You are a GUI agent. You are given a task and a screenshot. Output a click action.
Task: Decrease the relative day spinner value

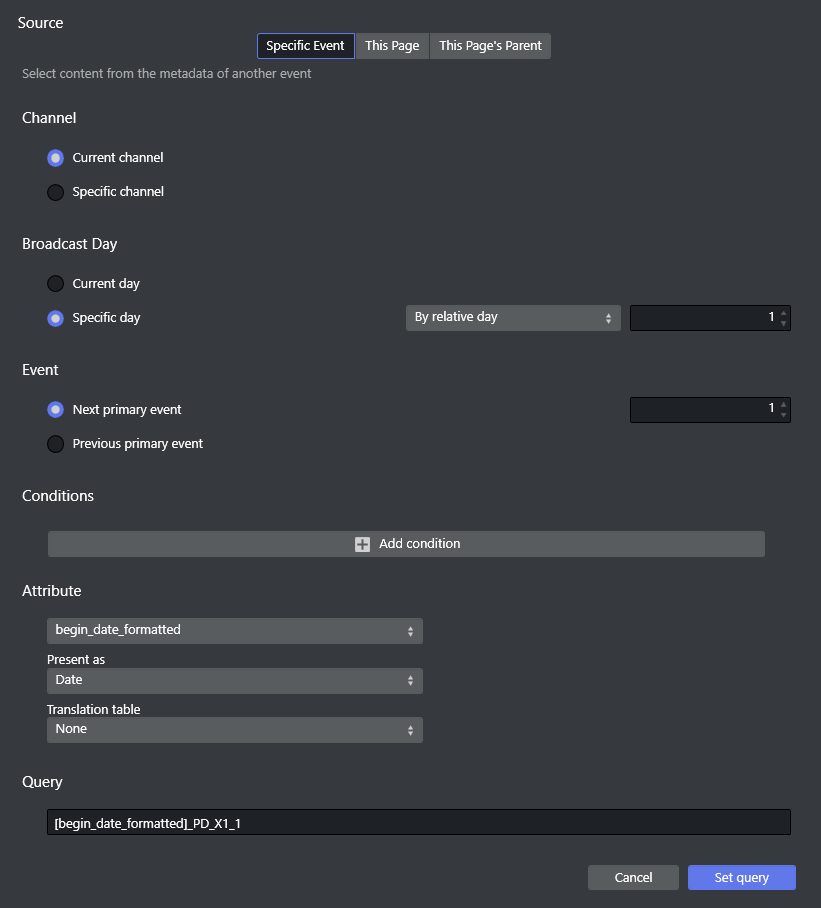click(x=783, y=324)
